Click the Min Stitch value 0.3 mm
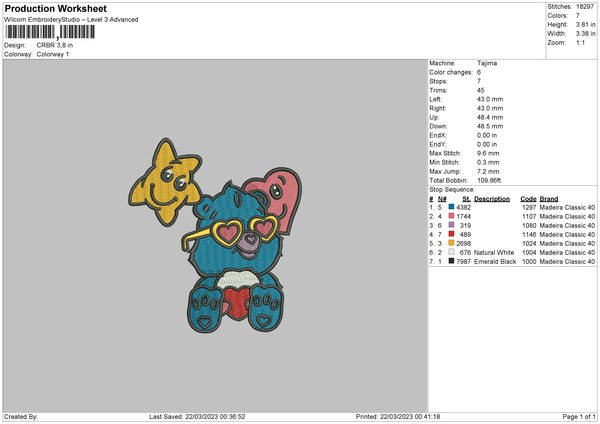This screenshot has height=424, width=600. [x=488, y=162]
